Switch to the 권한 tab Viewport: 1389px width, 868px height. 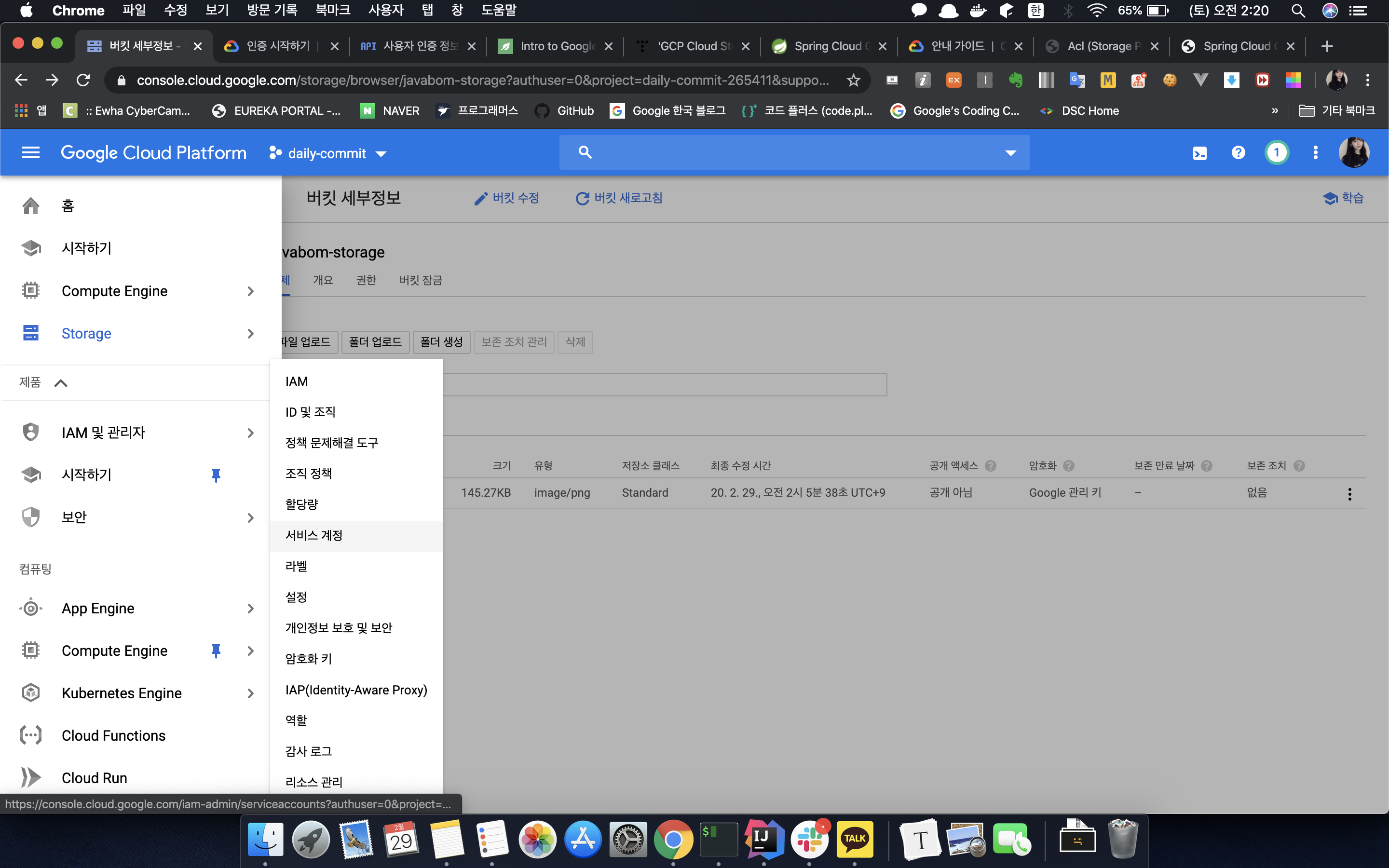366,280
